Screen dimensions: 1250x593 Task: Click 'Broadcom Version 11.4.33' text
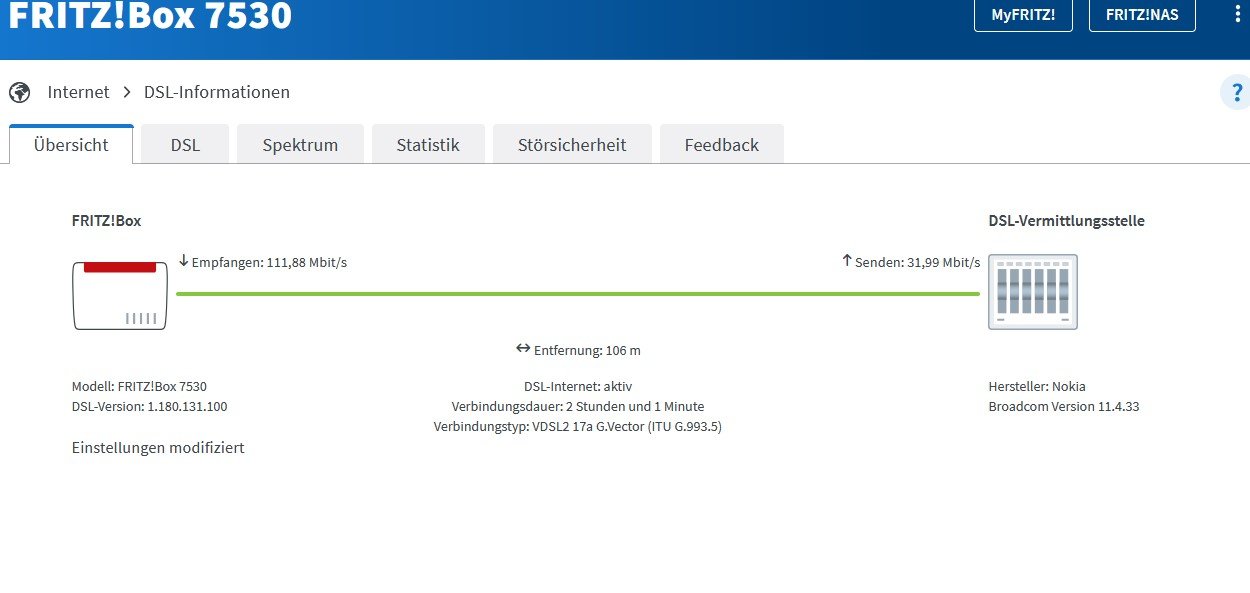point(1064,406)
